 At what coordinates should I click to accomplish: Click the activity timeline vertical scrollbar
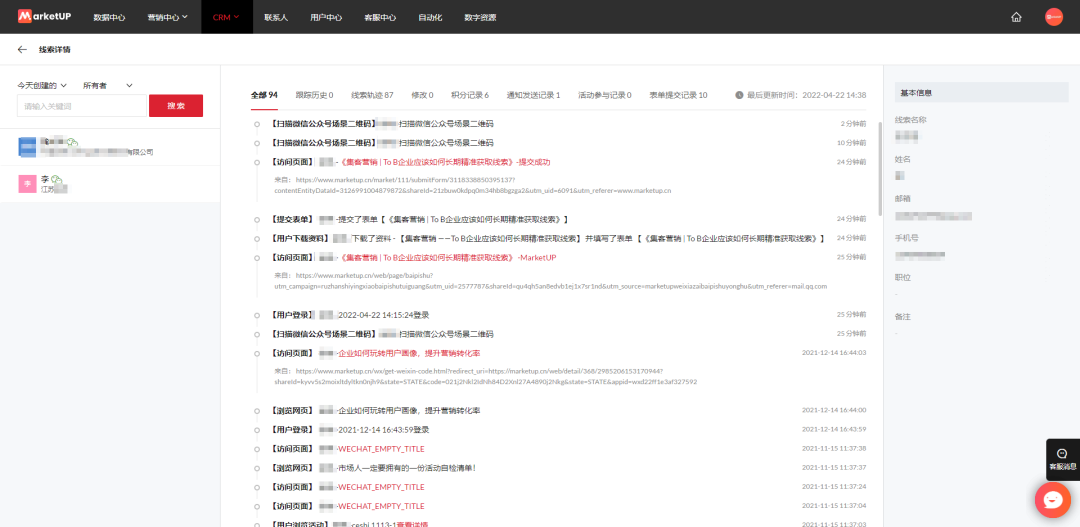pos(879,170)
